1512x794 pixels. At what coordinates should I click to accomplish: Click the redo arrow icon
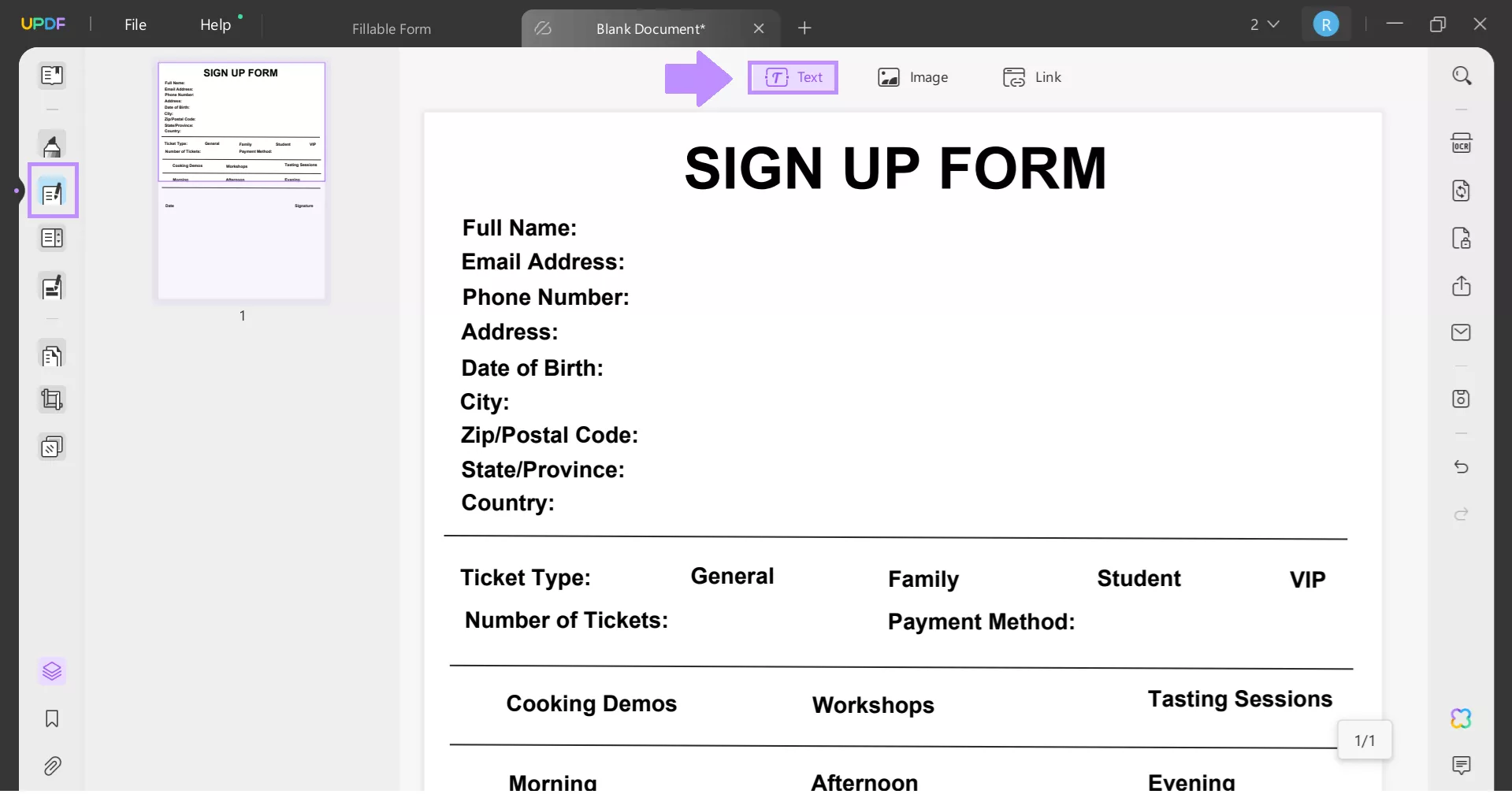pos(1462,514)
